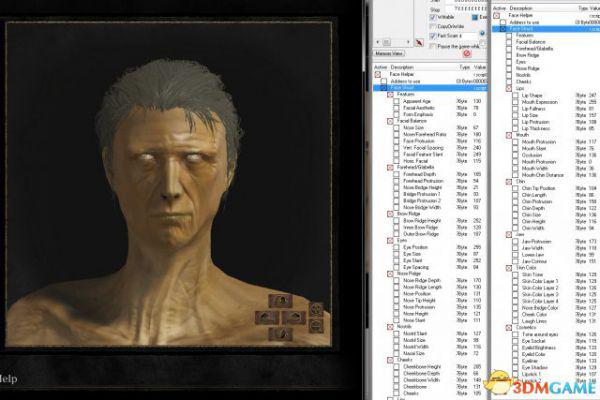Toggle the CopyOnWrite checkbox
600x400 pixels.
tap(433, 26)
